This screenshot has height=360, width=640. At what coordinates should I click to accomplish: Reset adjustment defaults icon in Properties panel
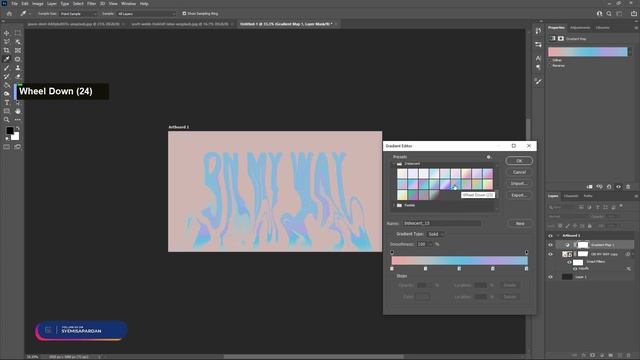pos(609,187)
